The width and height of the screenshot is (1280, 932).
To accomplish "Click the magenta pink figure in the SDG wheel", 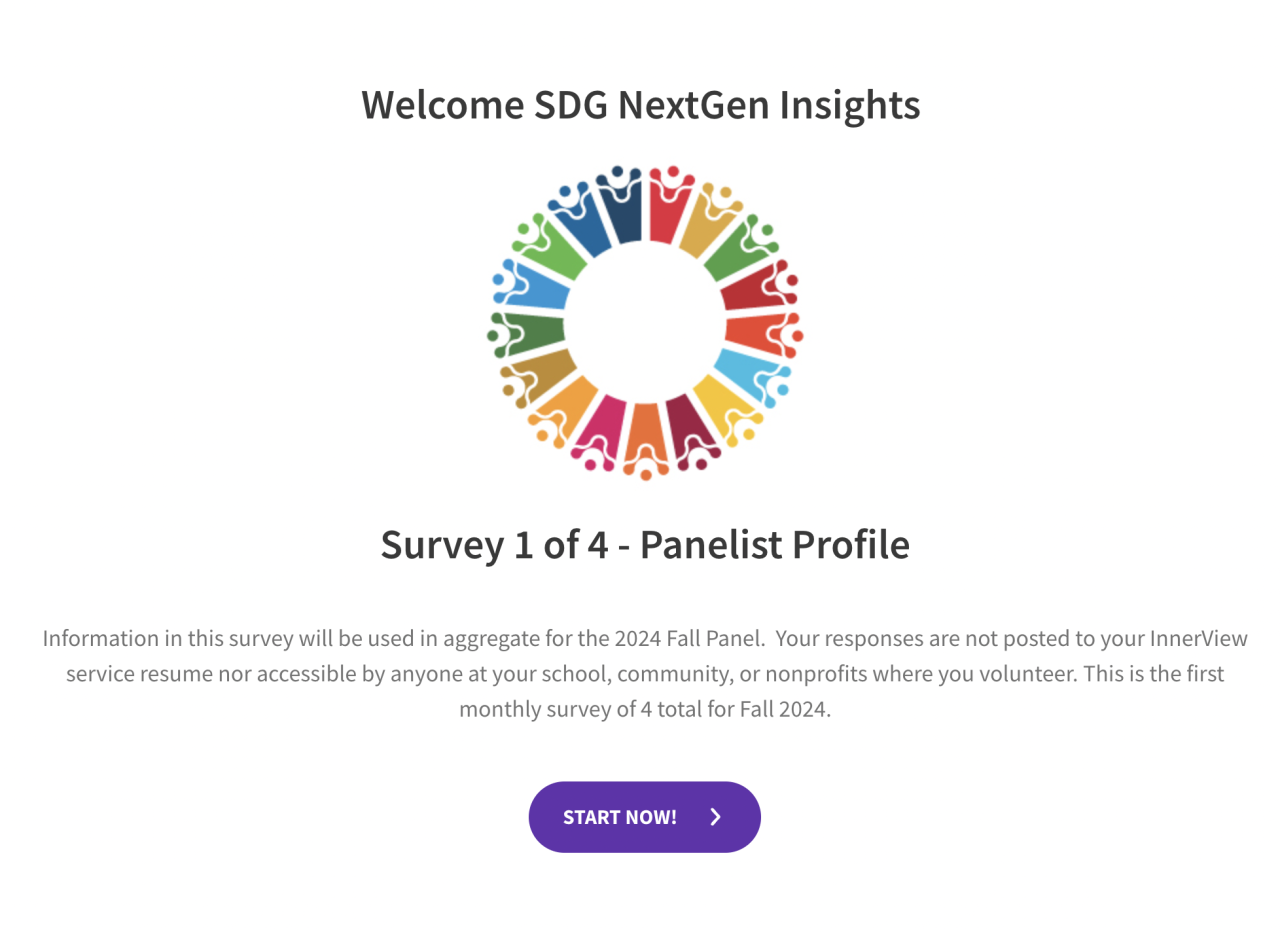I will click(605, 430).
